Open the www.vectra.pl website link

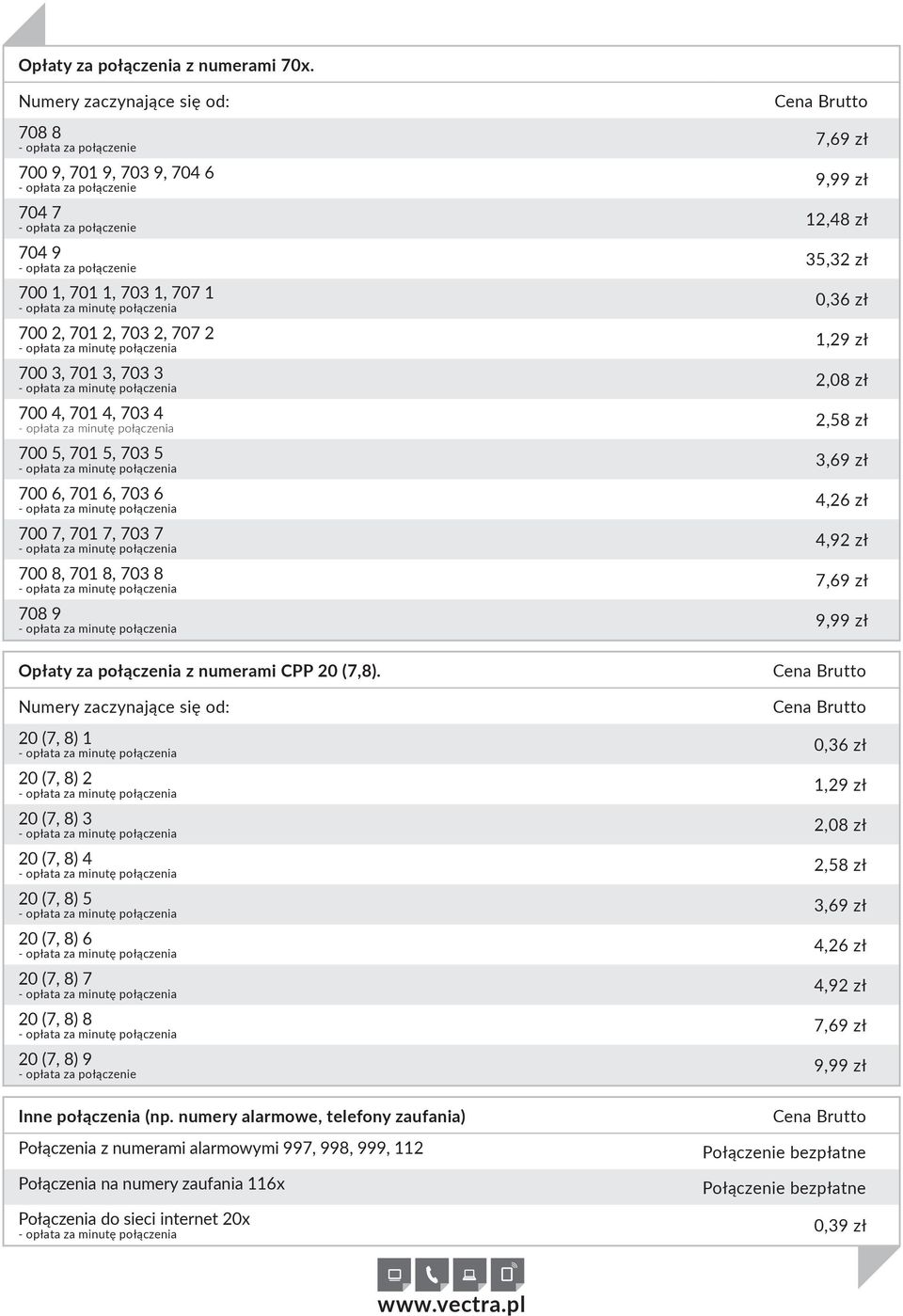pyautogui.click(x=451, y=1305)
